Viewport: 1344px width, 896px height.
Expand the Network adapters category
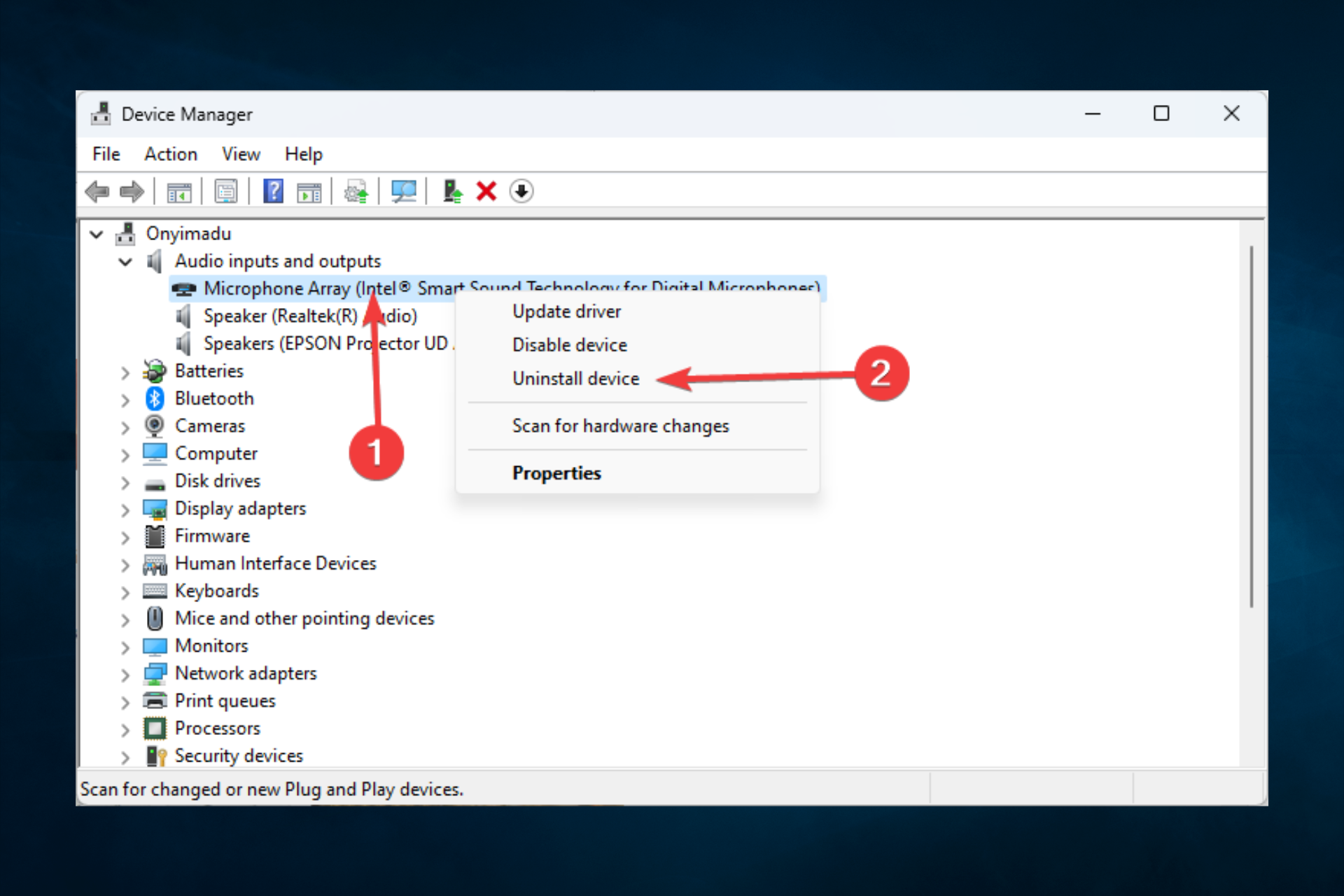point(125,675)
